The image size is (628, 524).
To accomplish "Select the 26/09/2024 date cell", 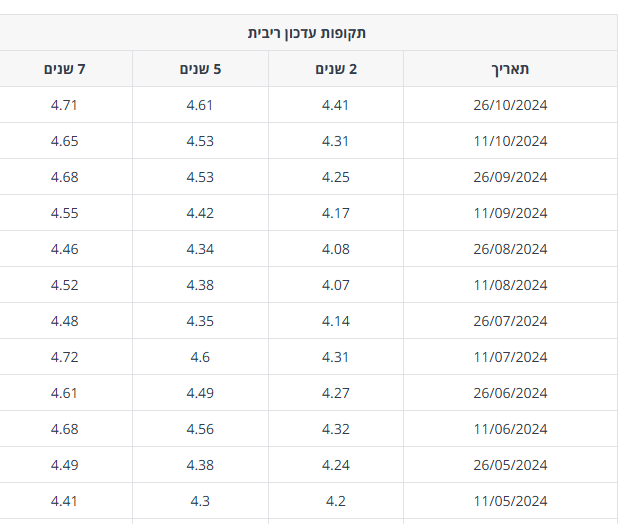I will point(510,177).
